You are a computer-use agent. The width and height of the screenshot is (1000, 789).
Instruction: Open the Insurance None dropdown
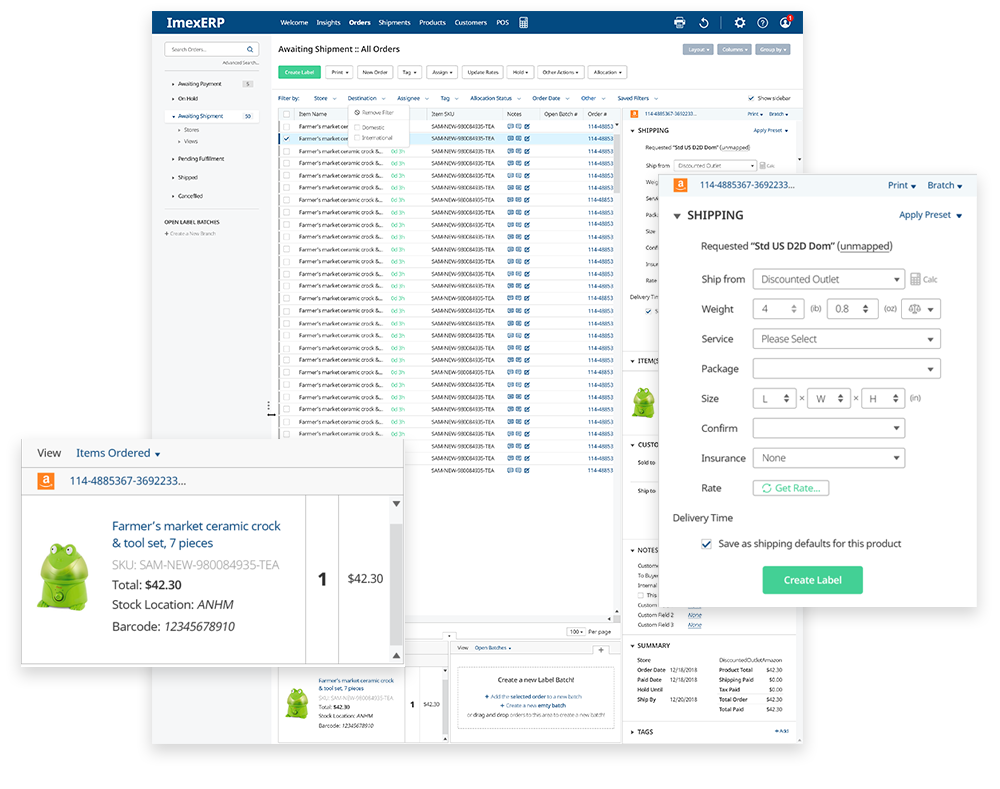tap(828, 458)
